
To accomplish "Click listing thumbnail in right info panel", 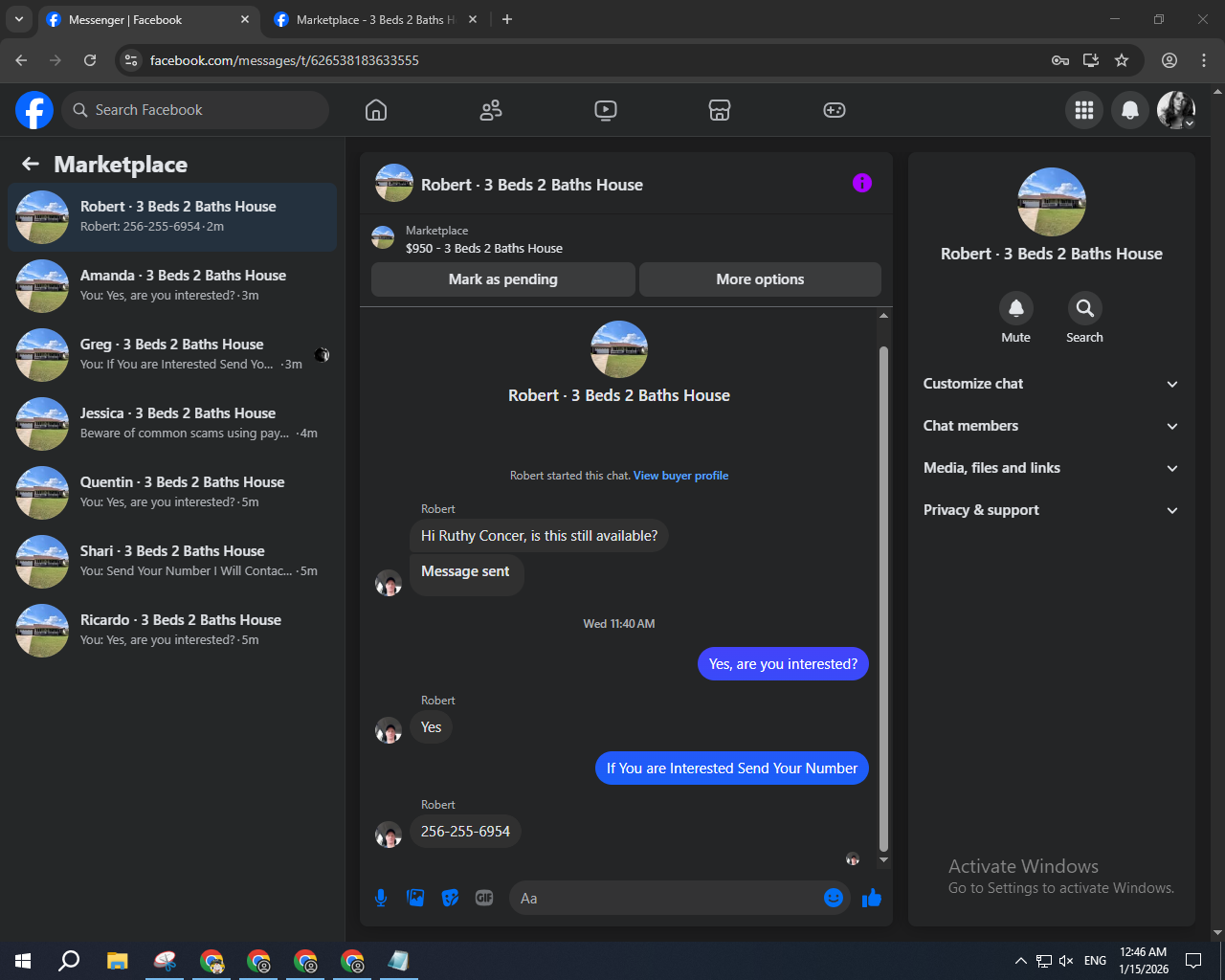I will [1052, 202].
